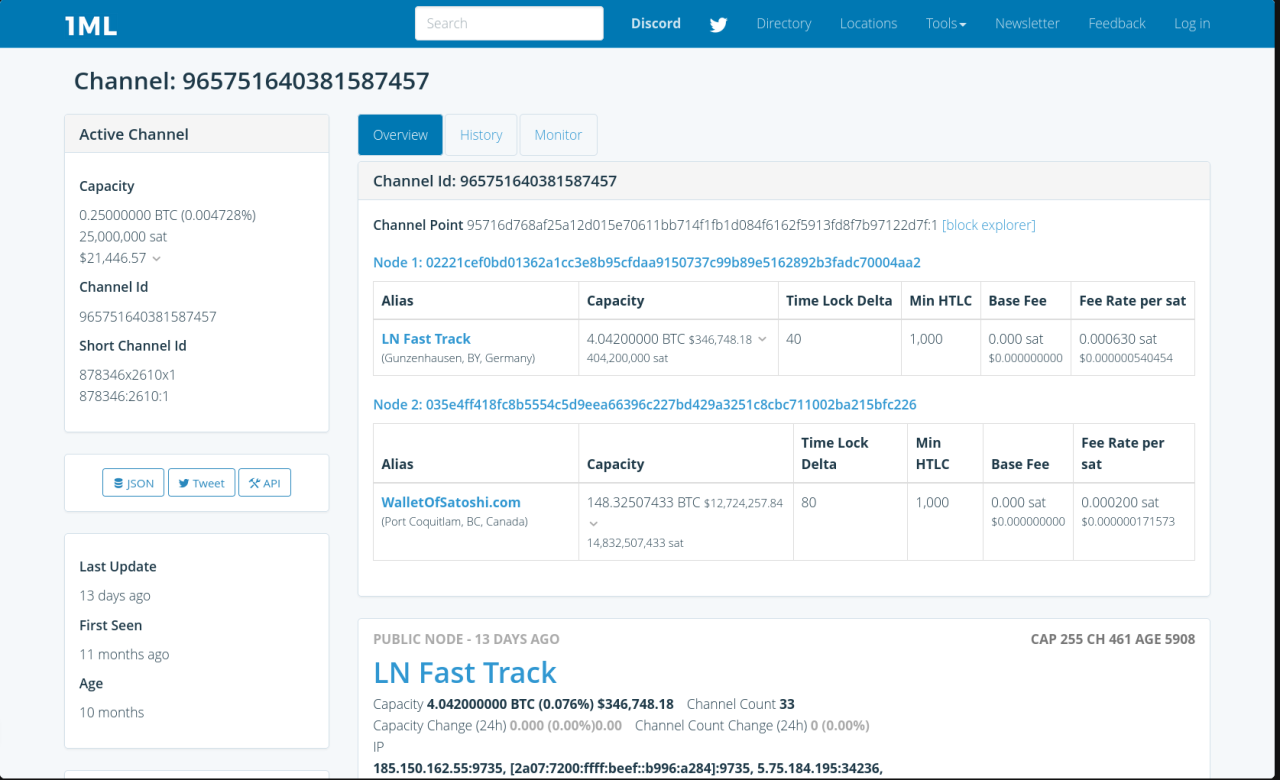
Task: Click Log in in the navbar
Action: 1191,23
